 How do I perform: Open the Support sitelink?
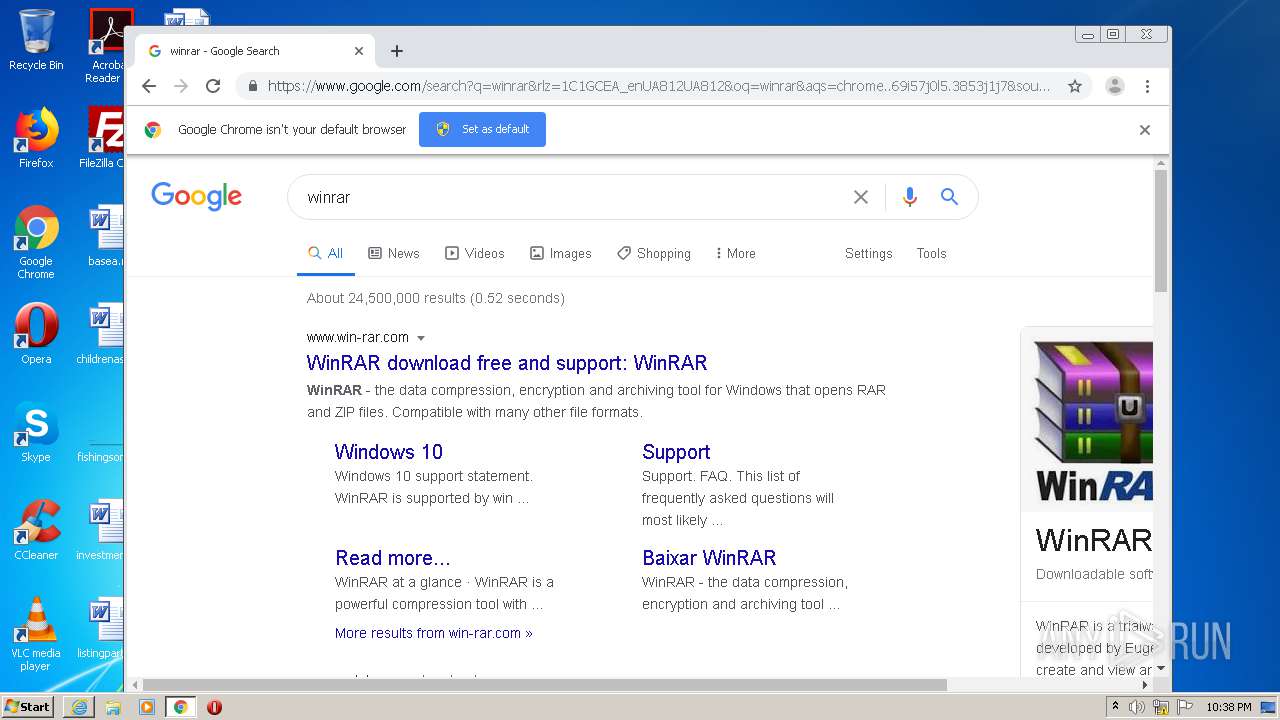pos(676,451)
